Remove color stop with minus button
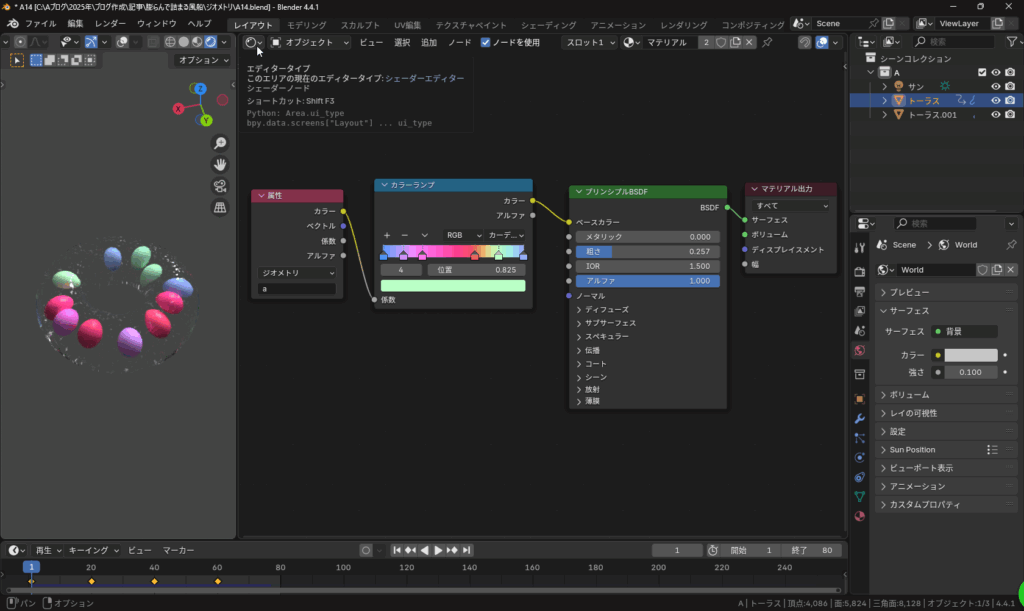 click(x=405, y=235)
